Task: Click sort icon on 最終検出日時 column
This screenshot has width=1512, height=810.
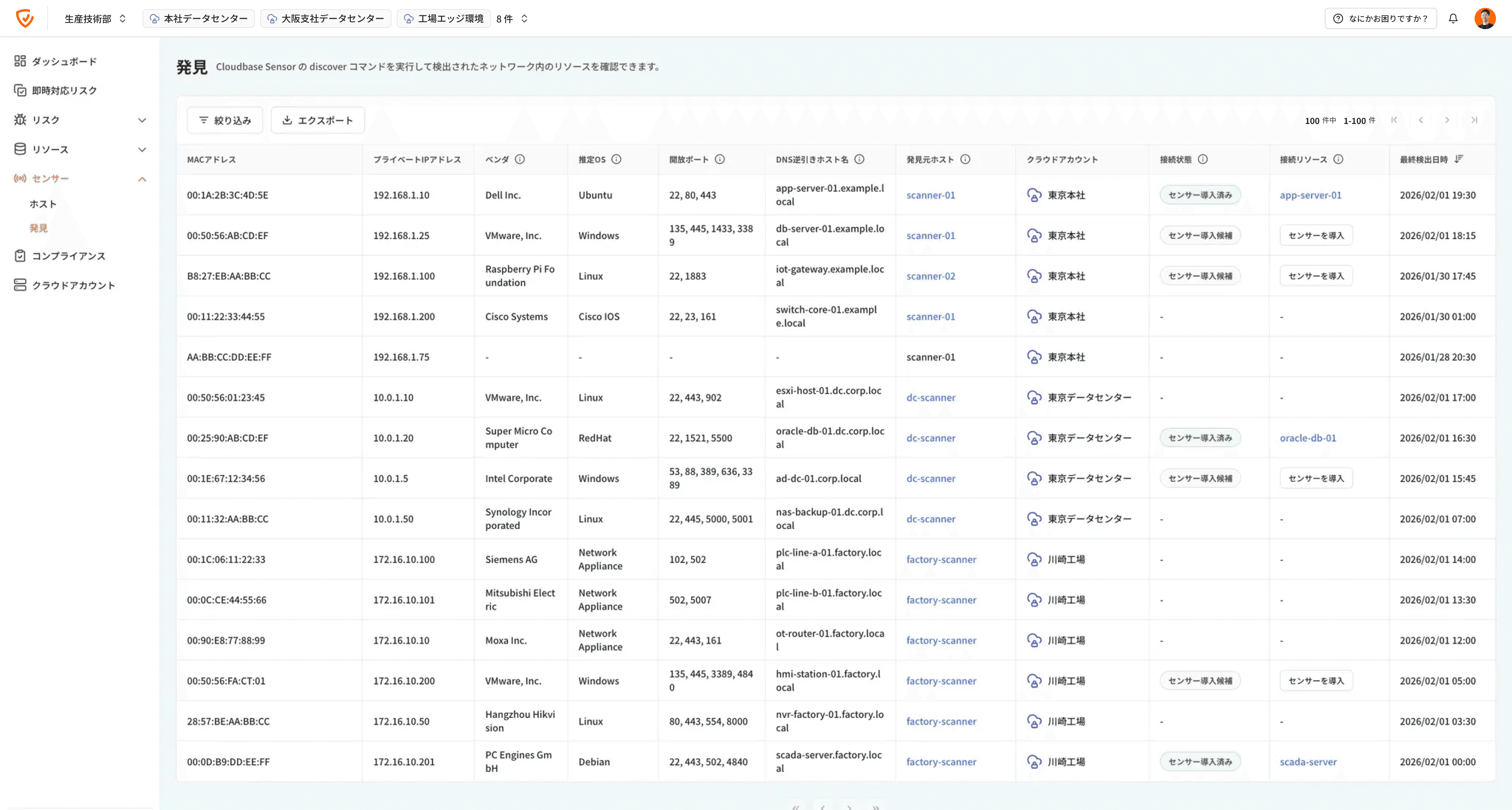Action: [1459, 159]
